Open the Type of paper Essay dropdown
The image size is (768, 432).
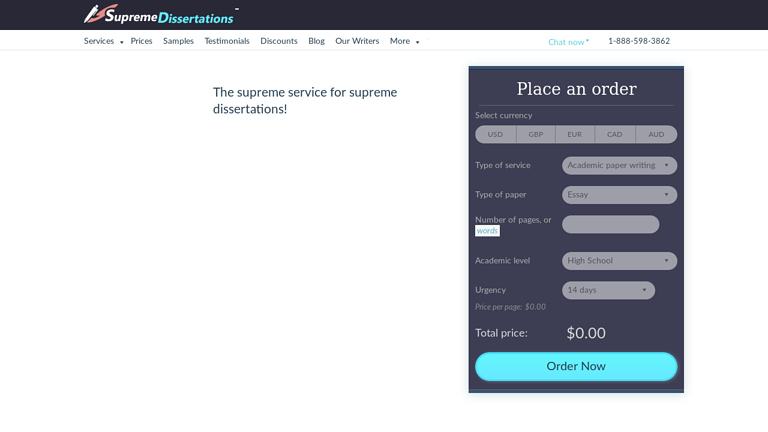[x=620, y=195]
